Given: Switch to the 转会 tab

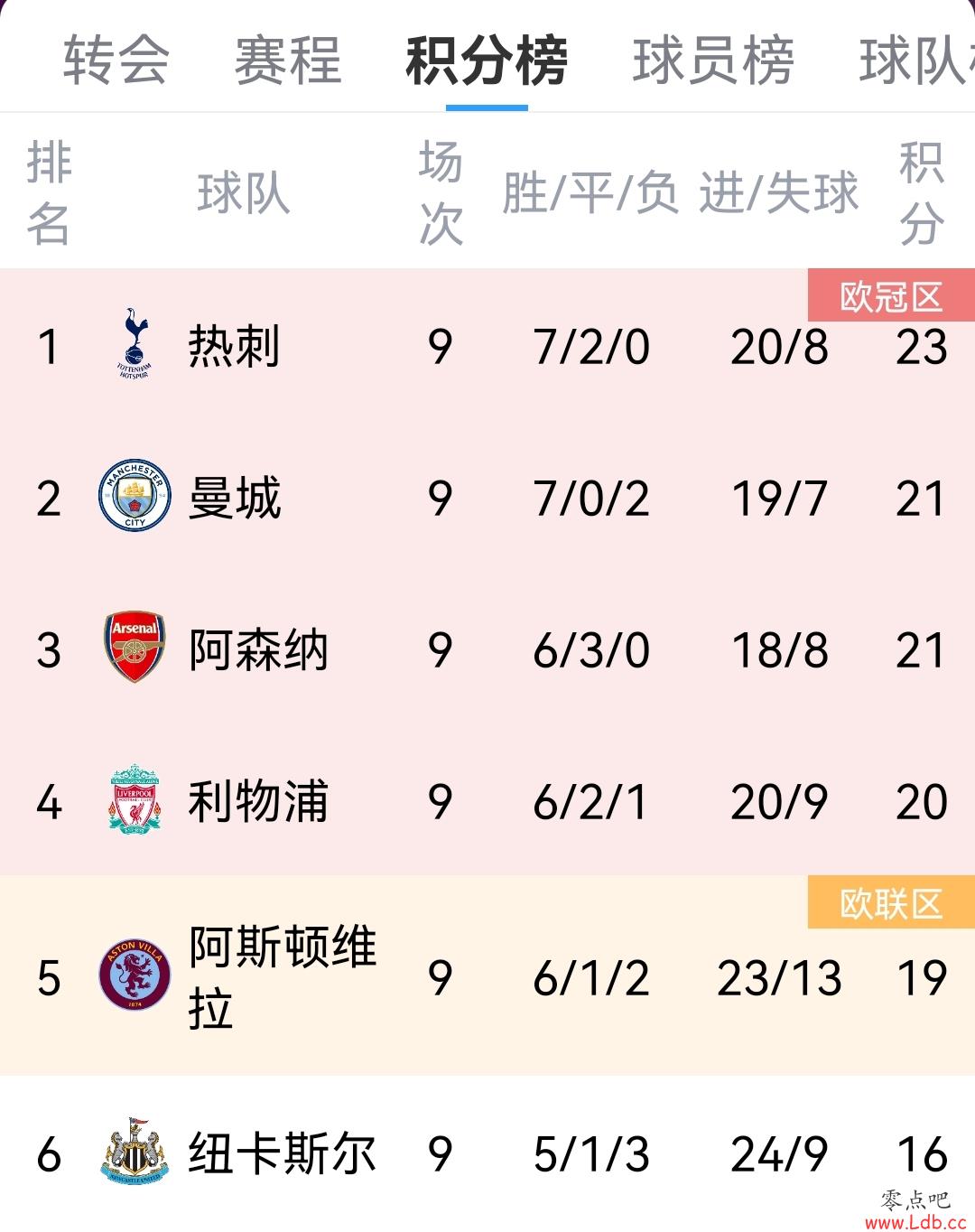Looking at the screenshot, I should click(116, 61).
